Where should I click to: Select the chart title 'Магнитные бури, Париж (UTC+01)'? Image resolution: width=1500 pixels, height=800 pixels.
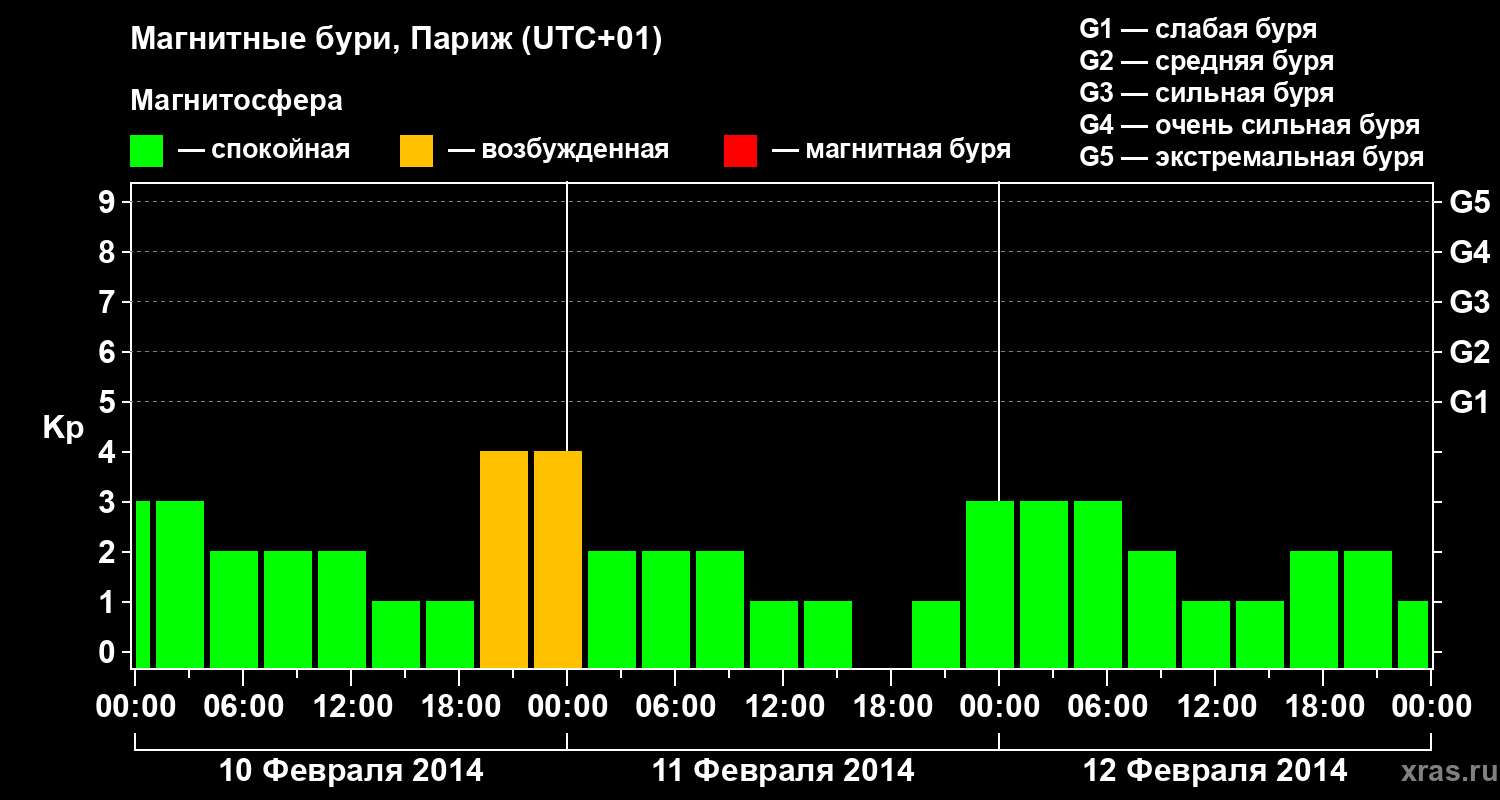pos(396,41)
